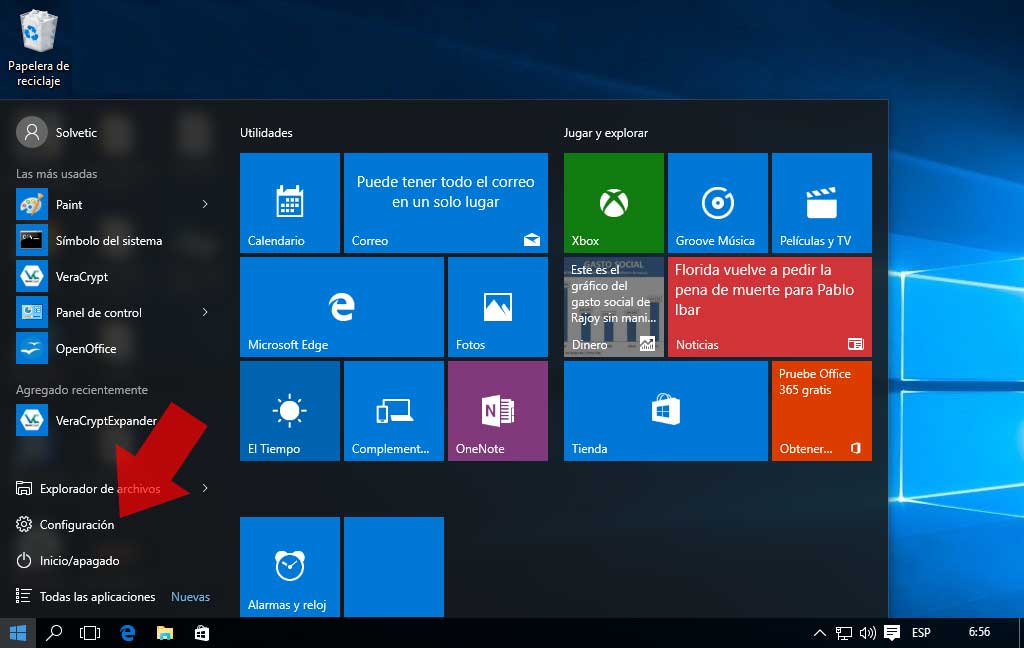
Task: Click the Solvetic user account
Action: pos(58,132)
